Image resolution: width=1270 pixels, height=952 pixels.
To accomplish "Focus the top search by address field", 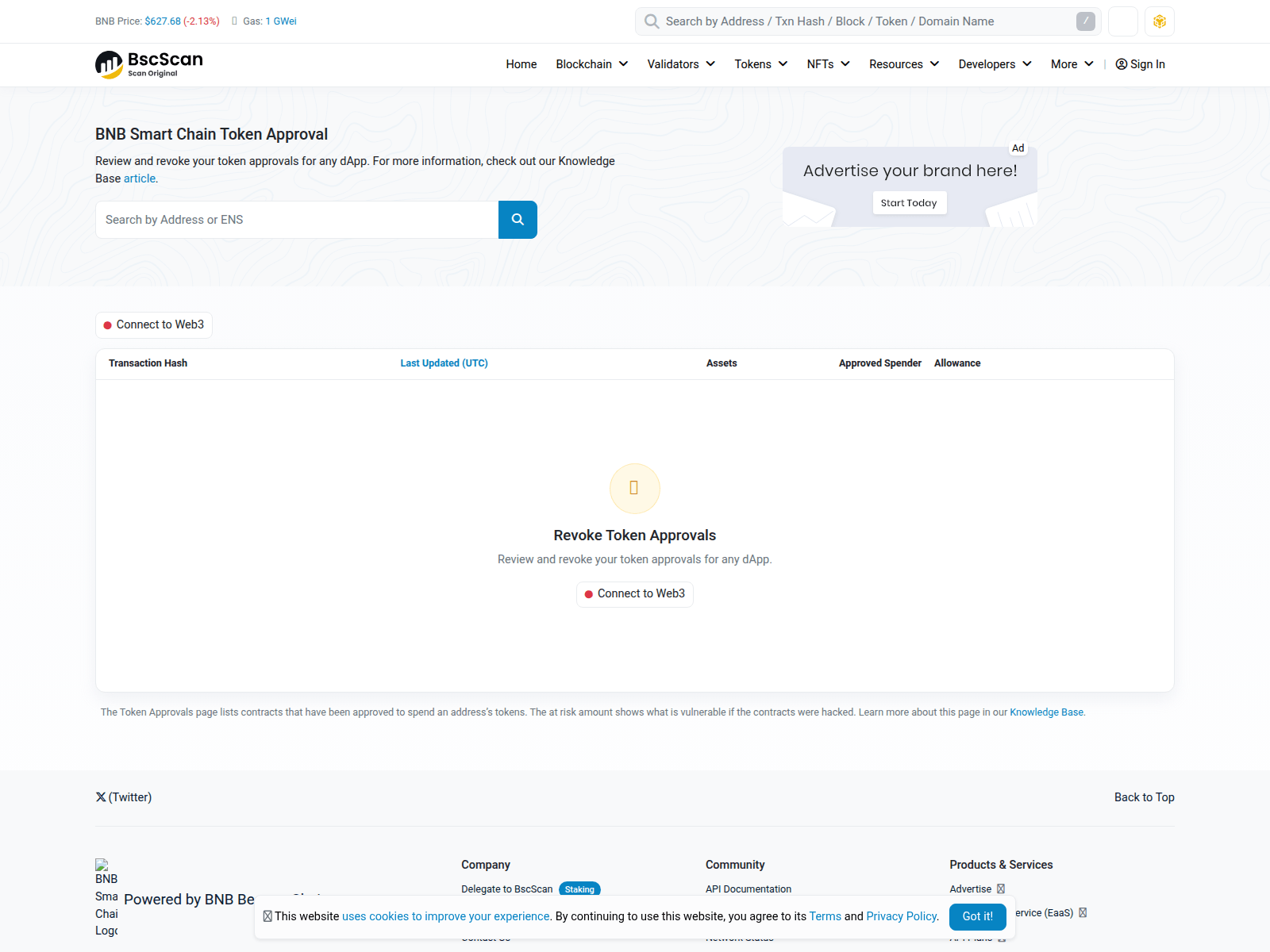I will [868, 21].
